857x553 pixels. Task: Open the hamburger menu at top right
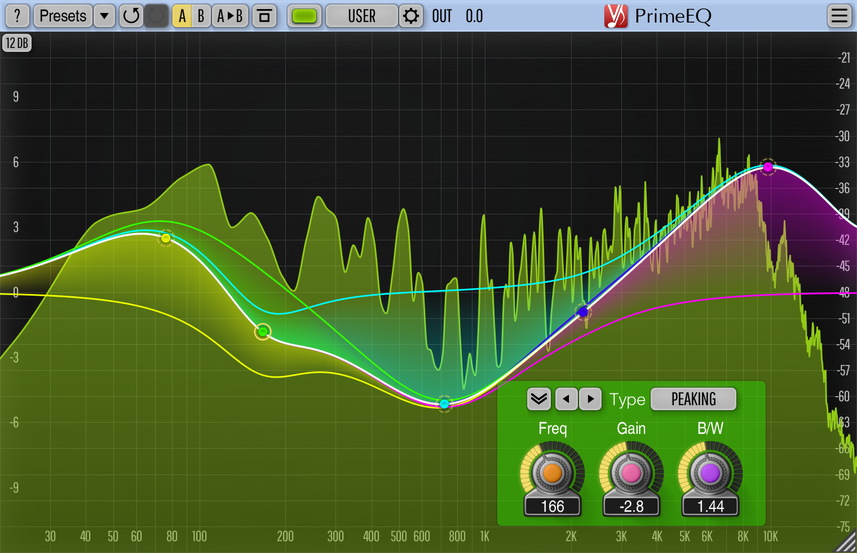(839, 16)
